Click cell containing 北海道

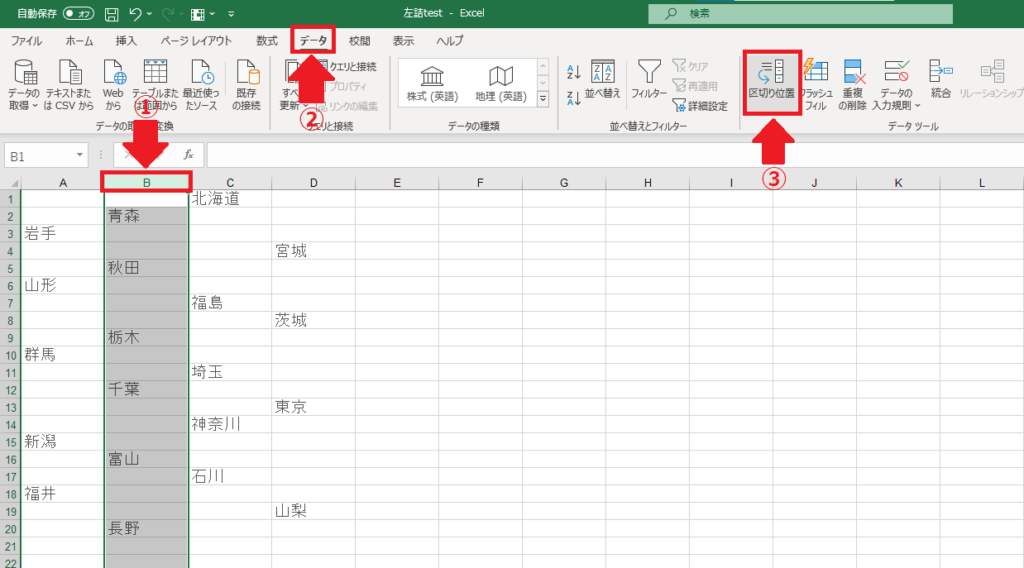pos(230,198)
